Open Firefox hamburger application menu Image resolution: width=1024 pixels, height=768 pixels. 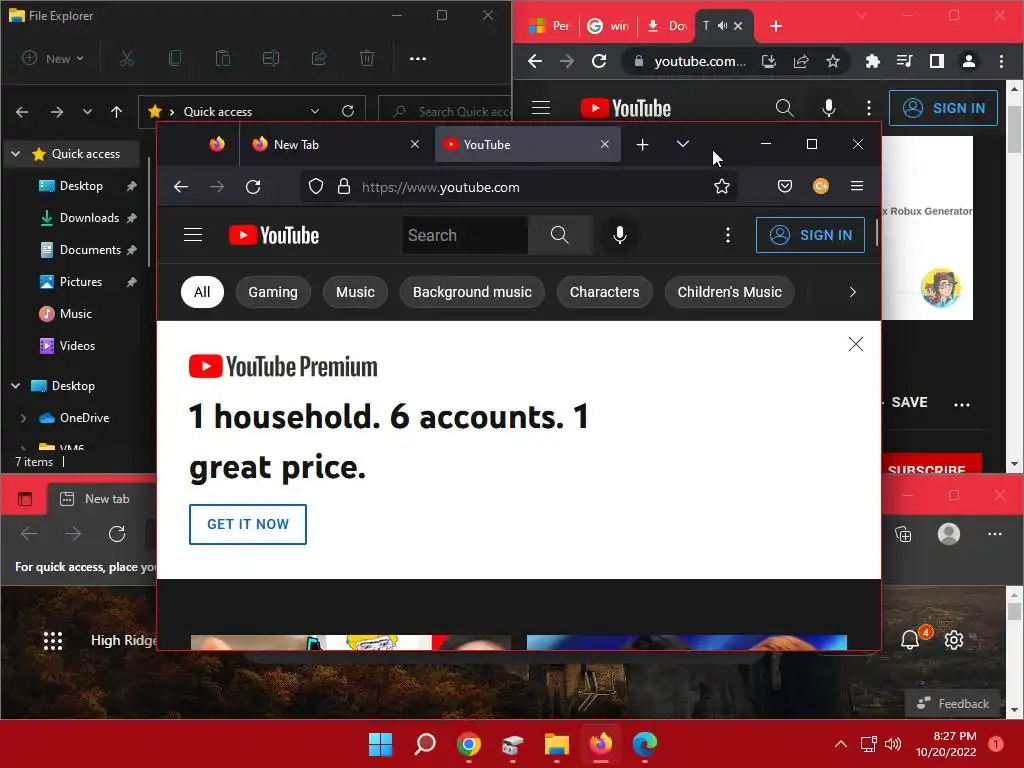(x=857, y=187)
